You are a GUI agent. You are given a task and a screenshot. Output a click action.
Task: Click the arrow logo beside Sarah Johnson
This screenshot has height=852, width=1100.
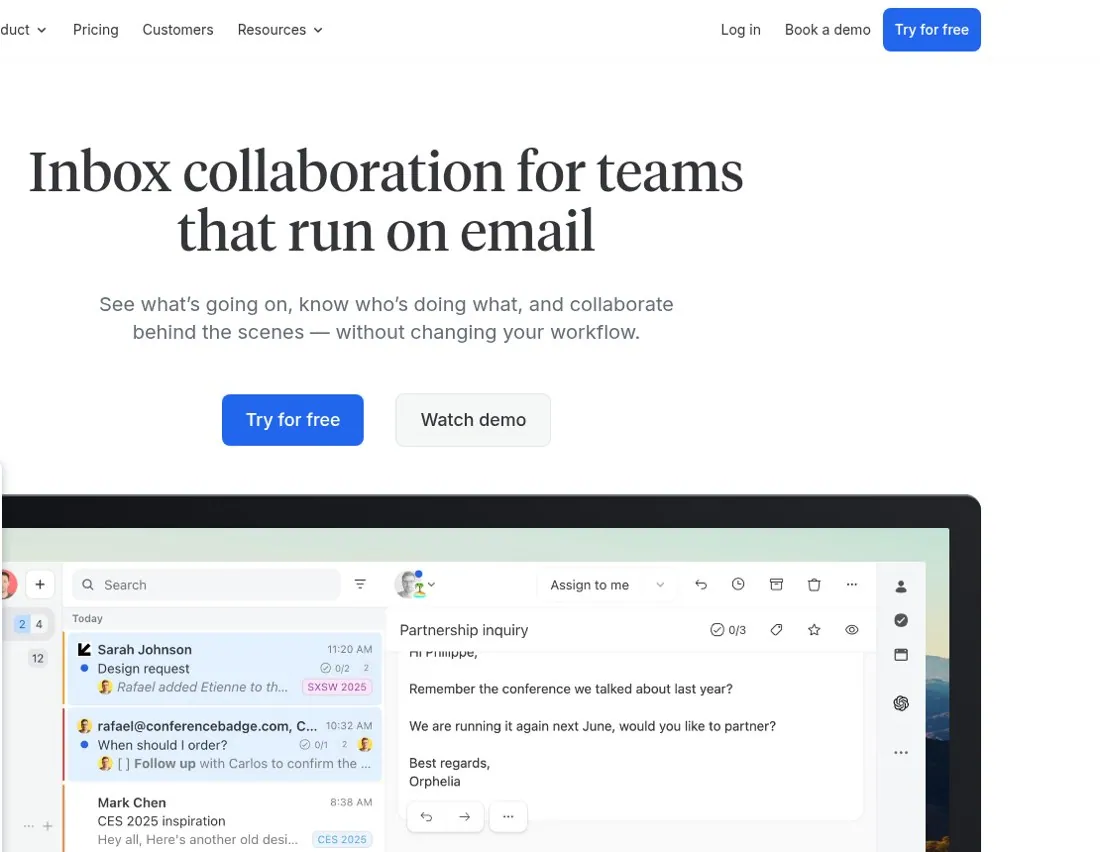click(84, 649)
